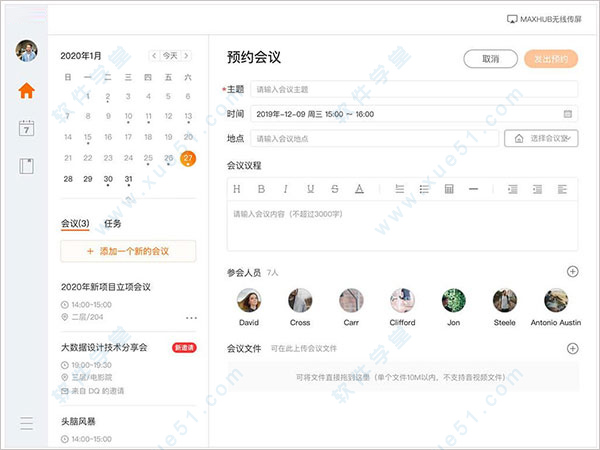Screen dimensions: 600x450
Task: Add a meeting file with plus icon
Action: (x=572, y=349)
